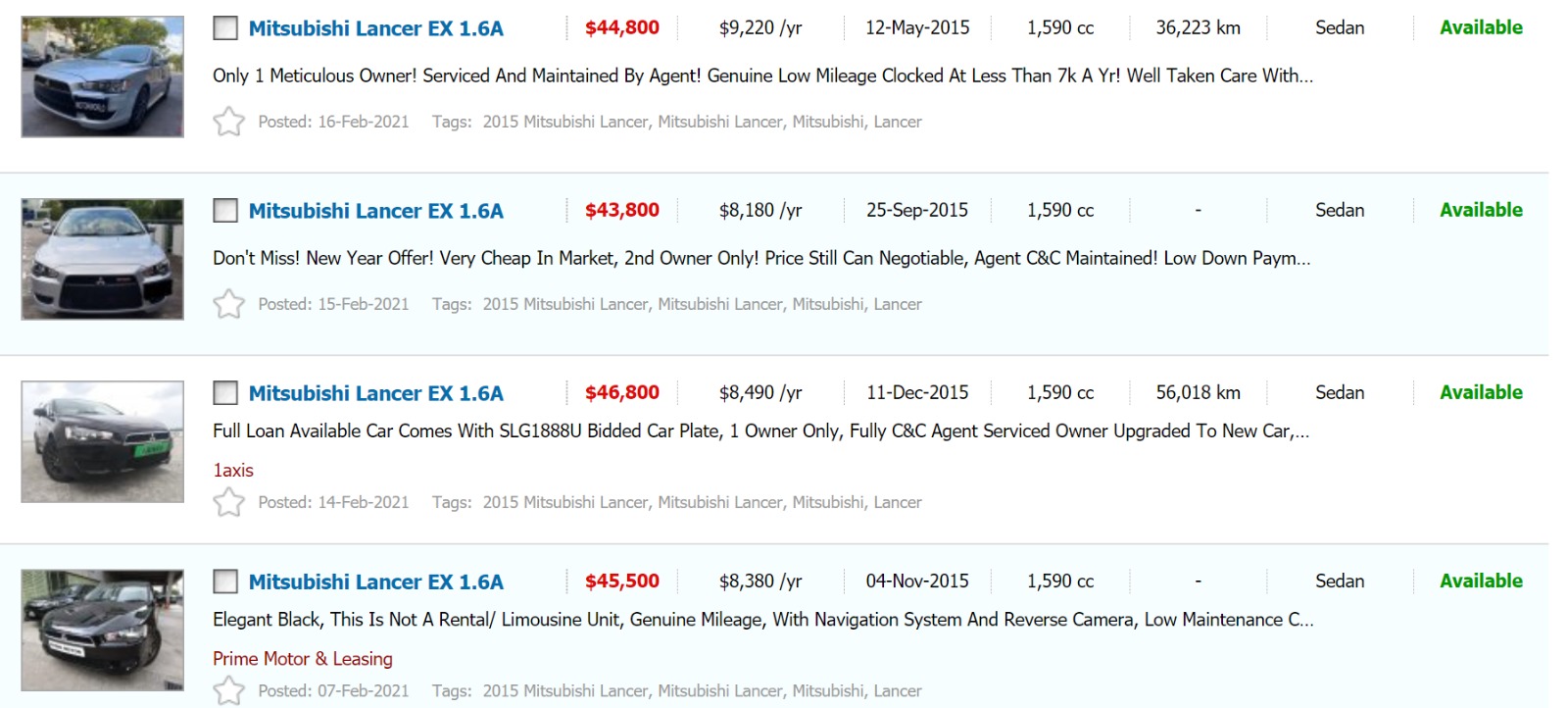This screenshot has height=708, width=1568.
Task: Star the $44,800 Lancer listing as favorite
Action: point(228,122)
